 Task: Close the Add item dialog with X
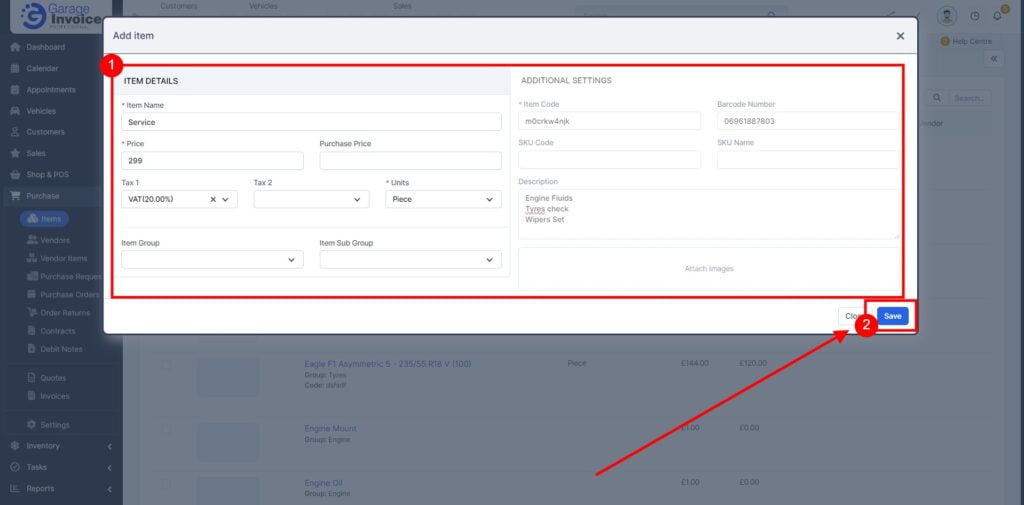tap(900, 36)
